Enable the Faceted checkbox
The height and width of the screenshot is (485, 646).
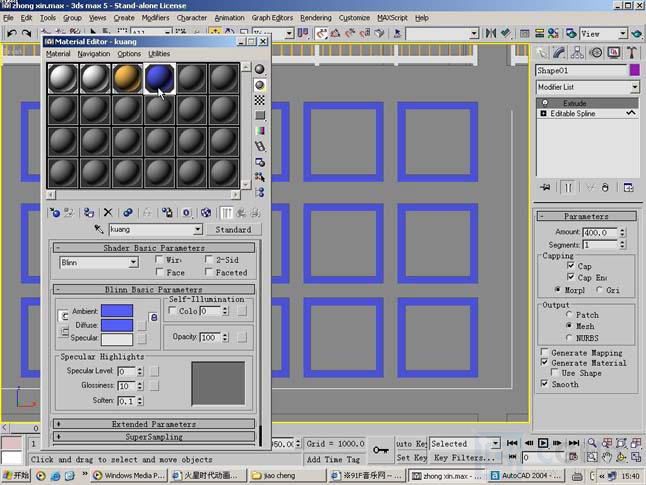209,272
